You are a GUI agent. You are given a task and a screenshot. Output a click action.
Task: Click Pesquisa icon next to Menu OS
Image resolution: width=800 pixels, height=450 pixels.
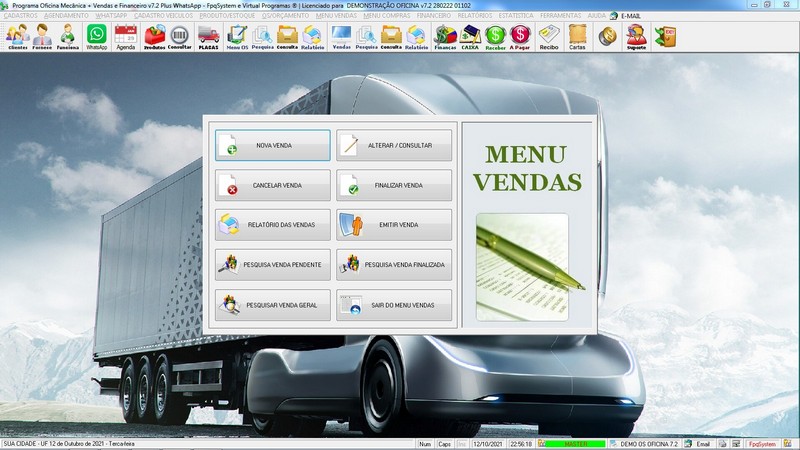(262, 37)
